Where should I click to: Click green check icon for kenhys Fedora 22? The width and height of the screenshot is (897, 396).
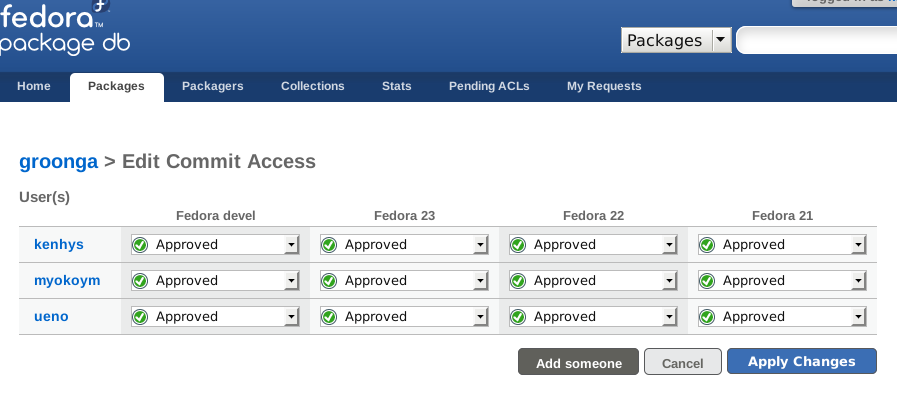pyautogui.click(x=518, y=245)
